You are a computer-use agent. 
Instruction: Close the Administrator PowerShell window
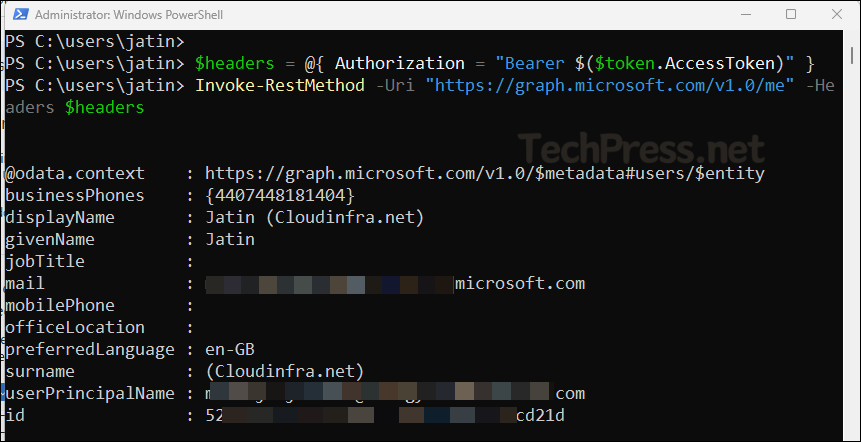pyautogui.click(x=836, y=16)
